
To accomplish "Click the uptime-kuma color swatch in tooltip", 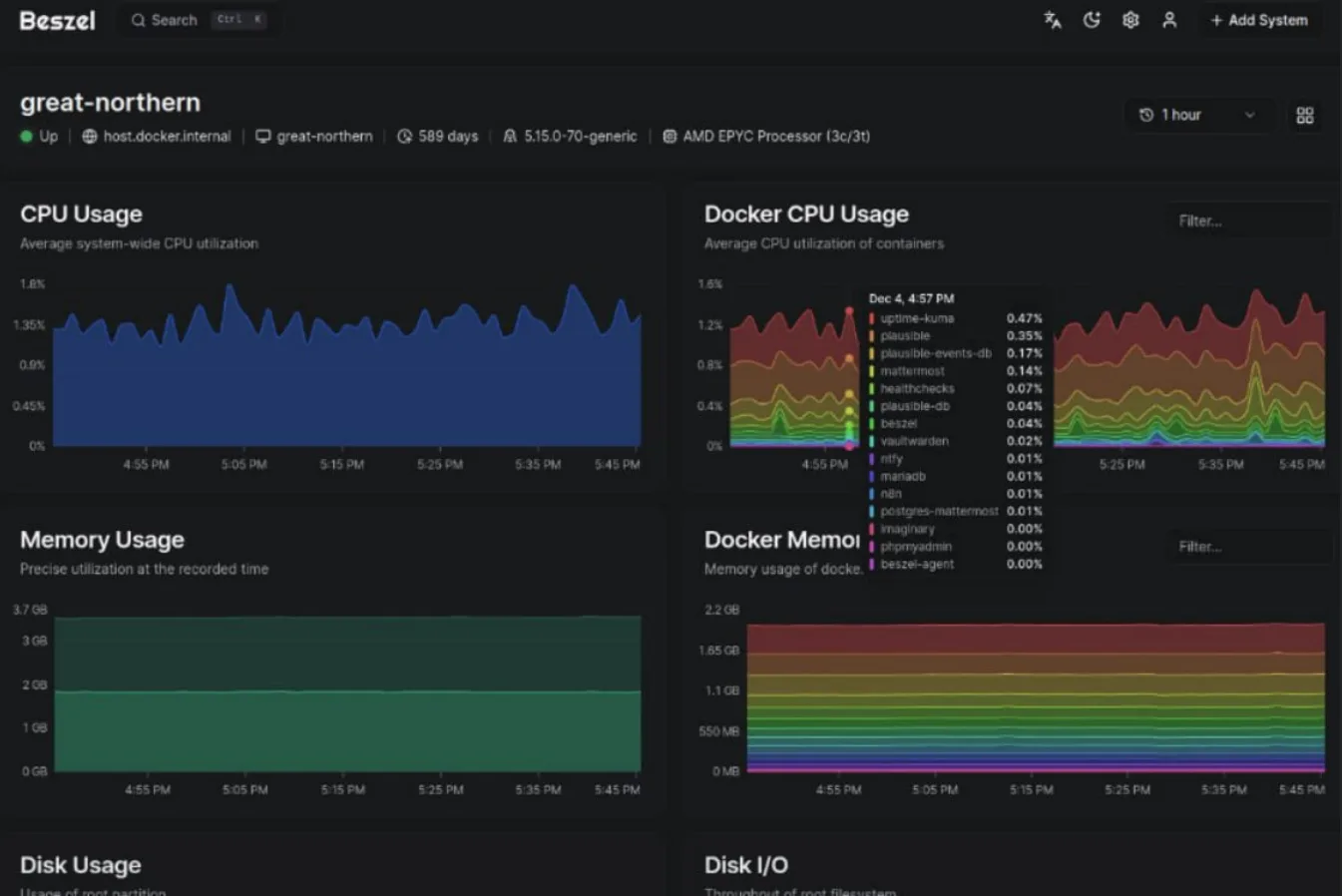I will pyautogui.click(x=871, y=318).
